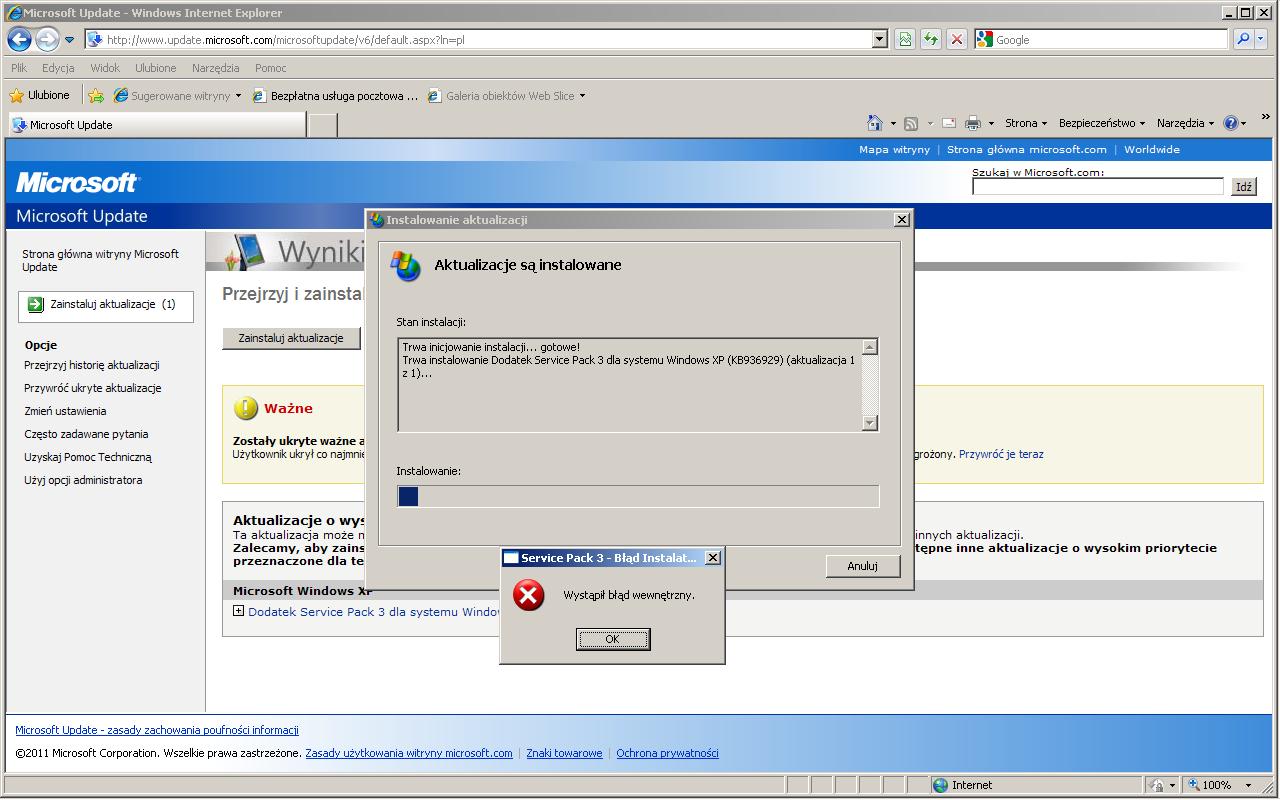This screenshot has width=1280, height=800.
Task: Open the Znaki towarowe footer link
Action: [564, 753]
